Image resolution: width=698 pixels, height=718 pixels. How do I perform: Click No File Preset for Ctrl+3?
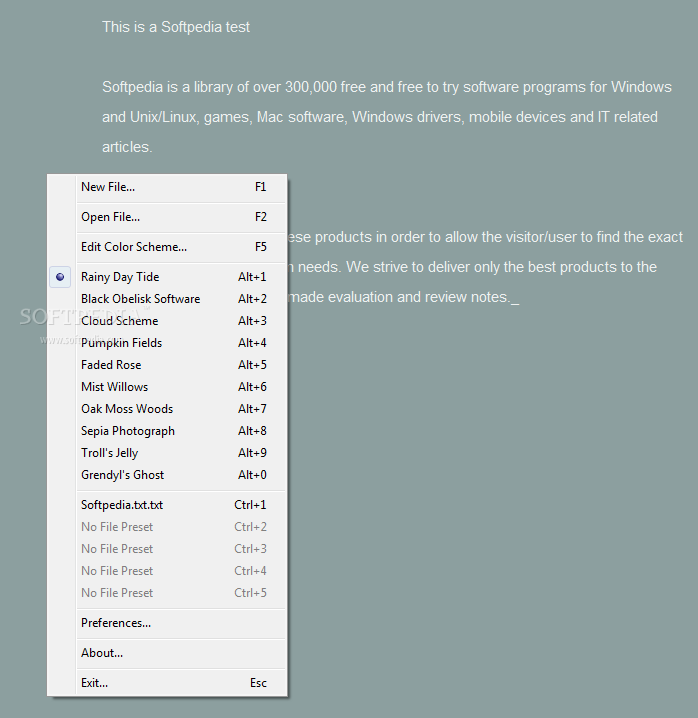pyautogui.click(x=168, y=549)
